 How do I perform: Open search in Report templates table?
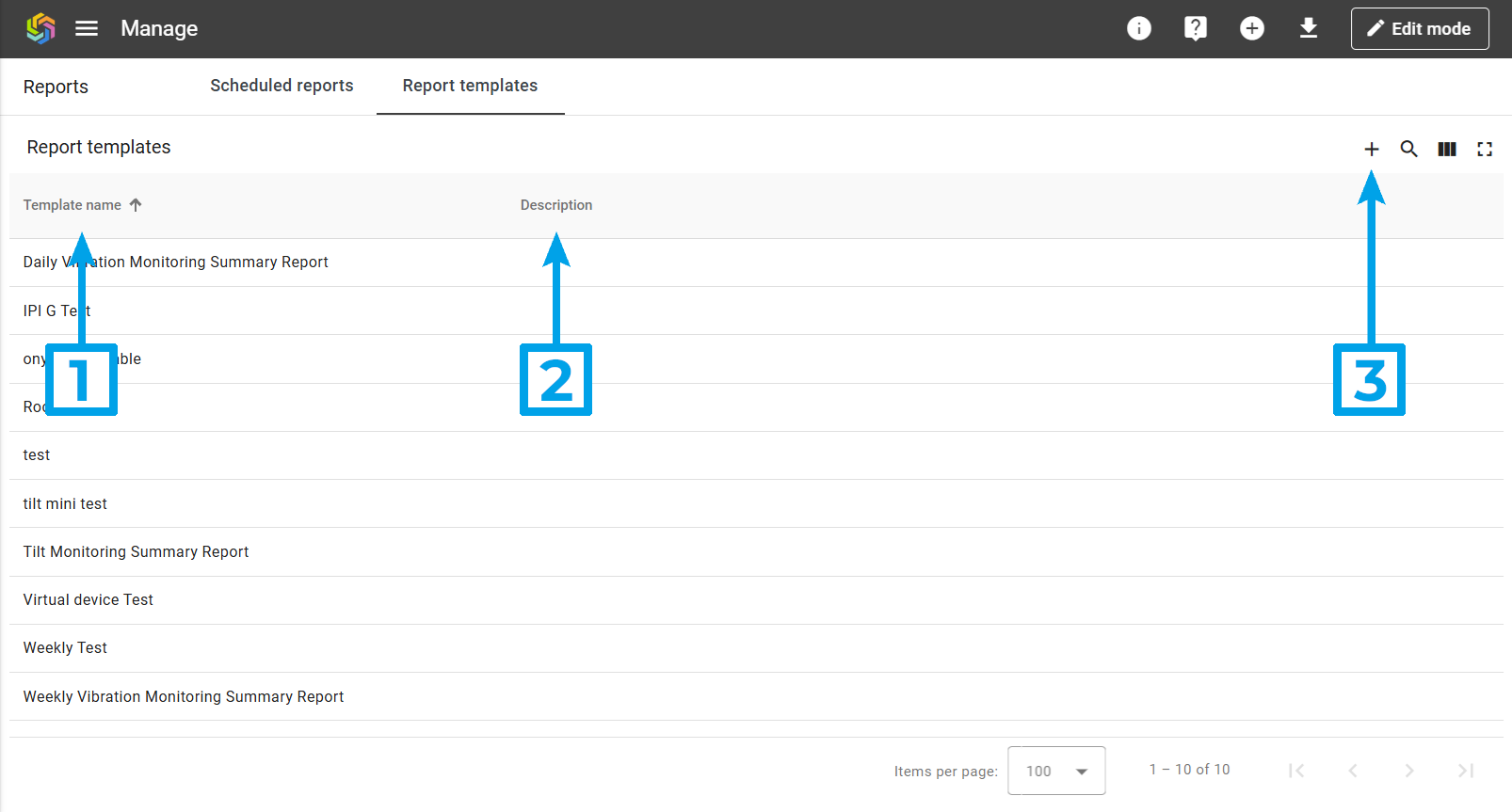(x=1409, y=149)
